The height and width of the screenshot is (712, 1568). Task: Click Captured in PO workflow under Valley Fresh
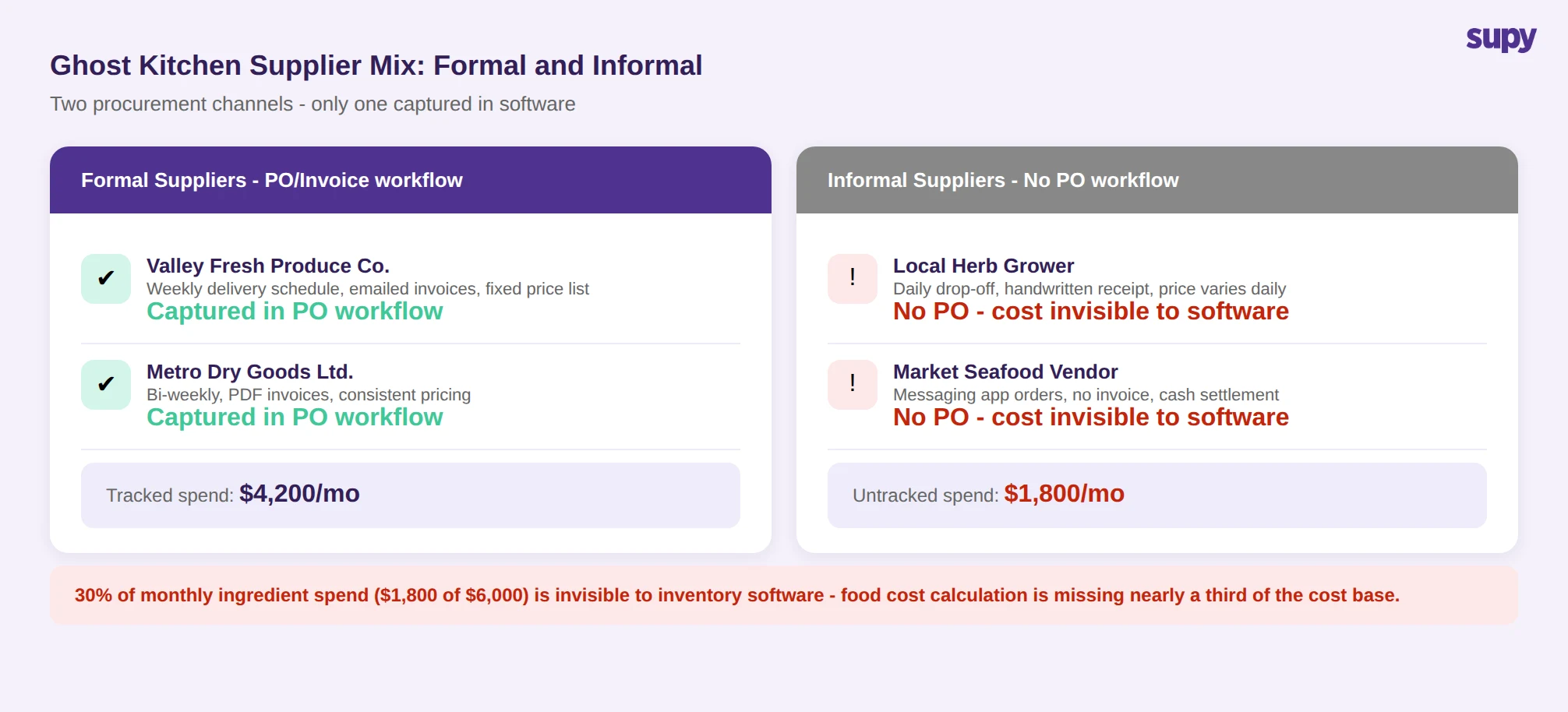tap(295, 312)
